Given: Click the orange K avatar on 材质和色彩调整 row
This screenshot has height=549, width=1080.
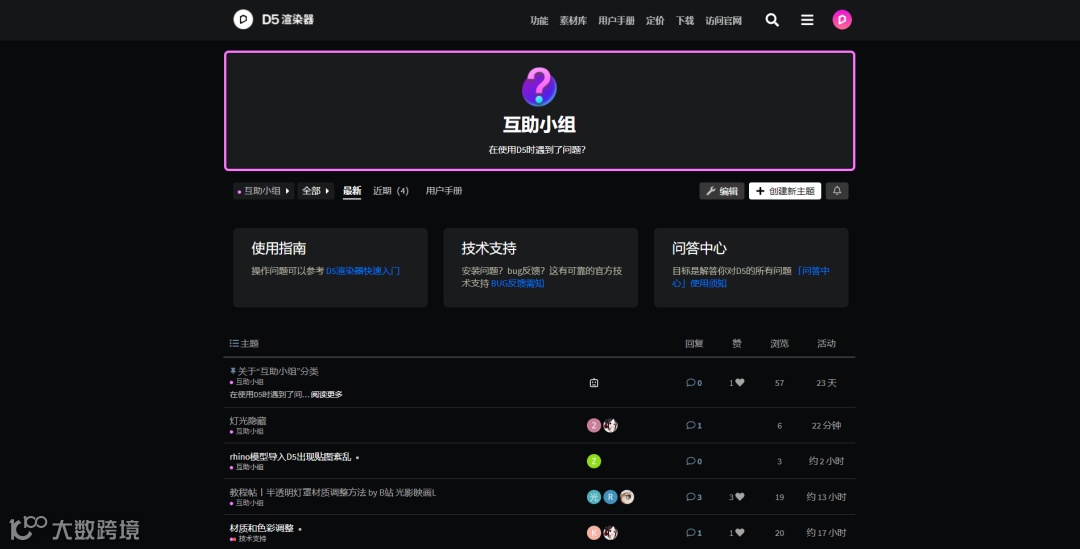Looking at the screenshot, I should 594,532.
